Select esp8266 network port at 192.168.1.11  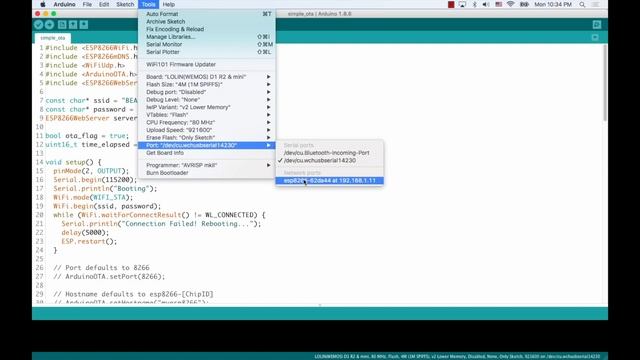(329, 180)
